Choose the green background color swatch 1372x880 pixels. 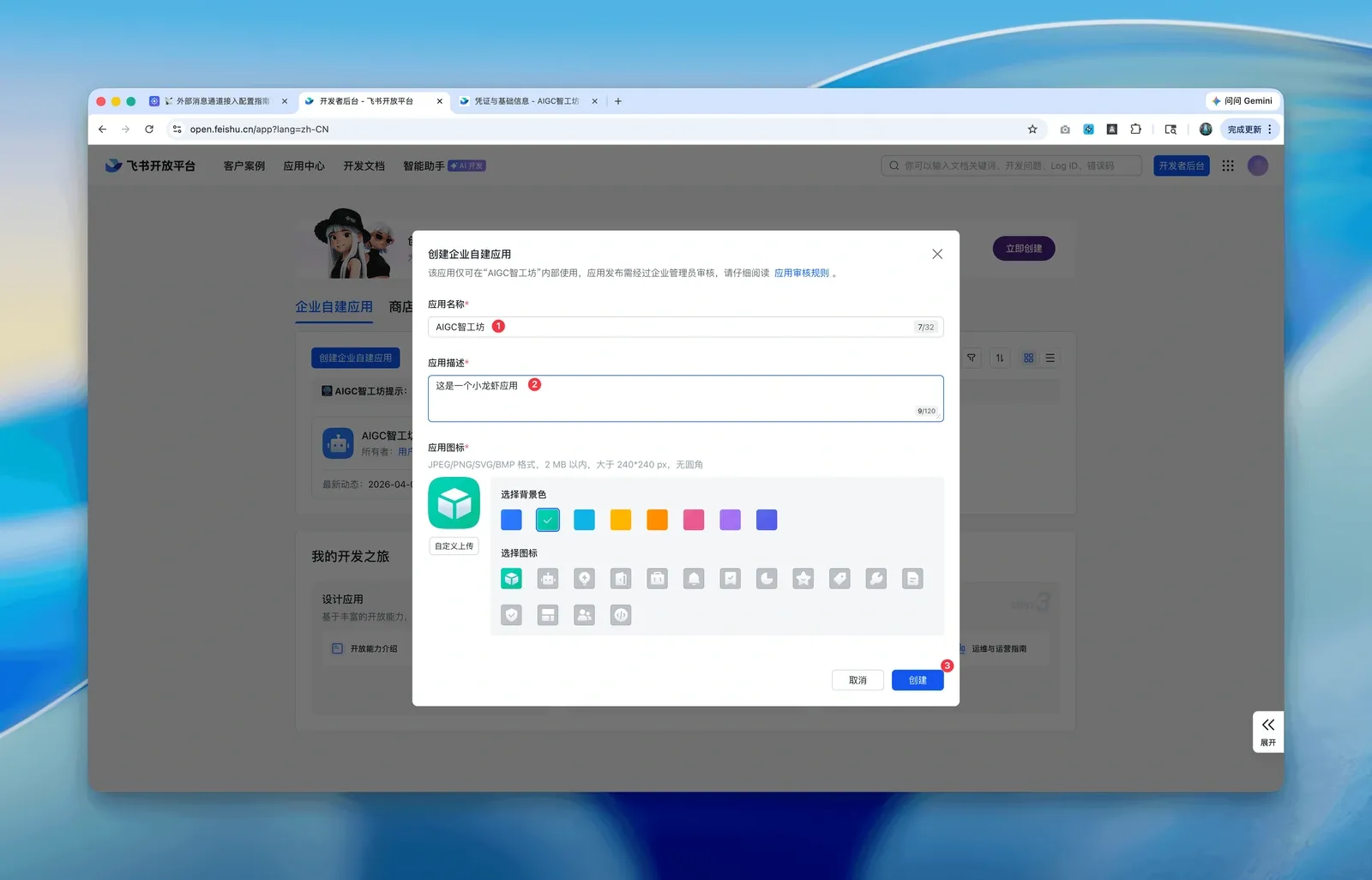click(548, 520)
